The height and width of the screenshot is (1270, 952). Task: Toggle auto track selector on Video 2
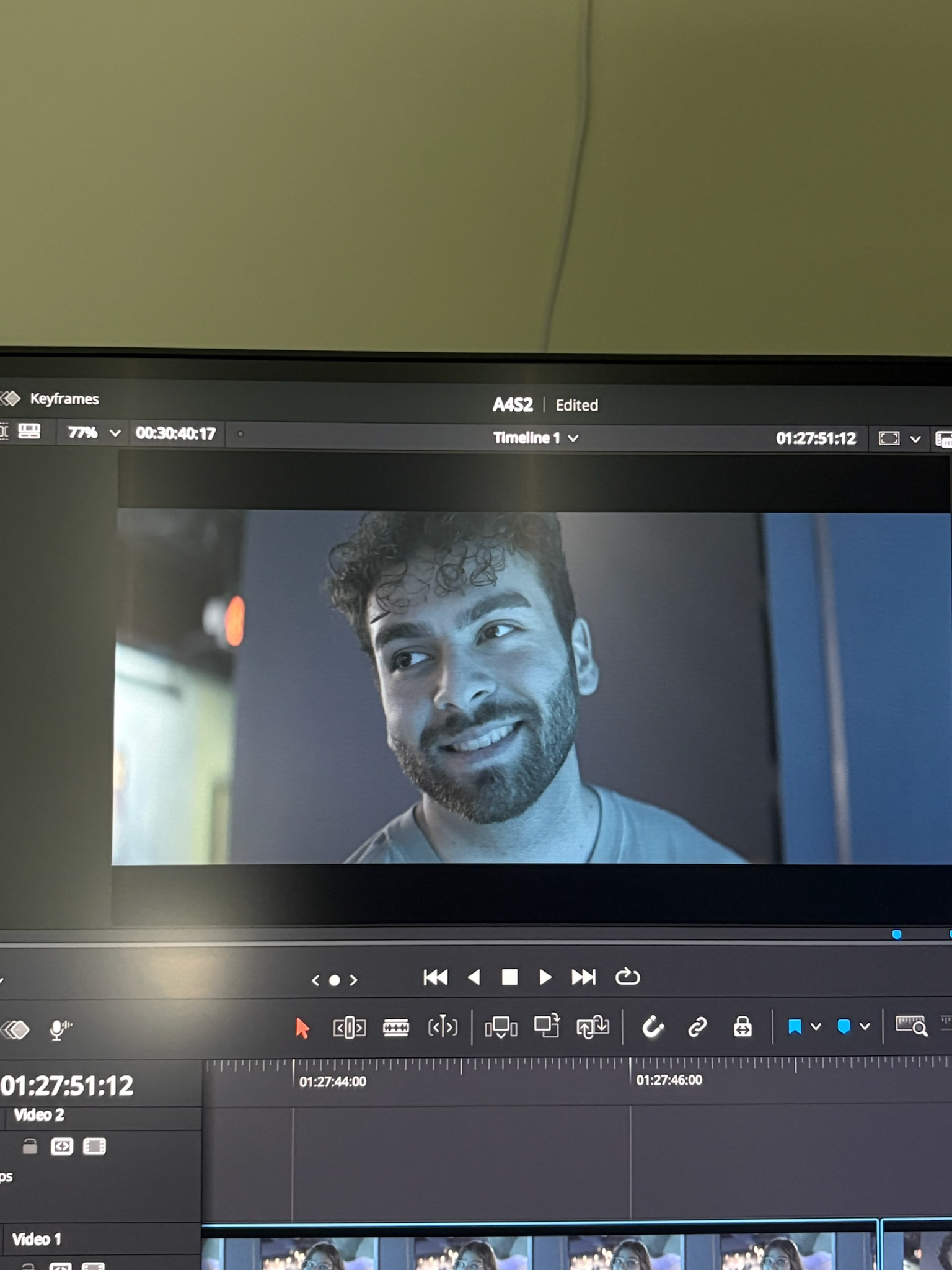coord(61,1146)
